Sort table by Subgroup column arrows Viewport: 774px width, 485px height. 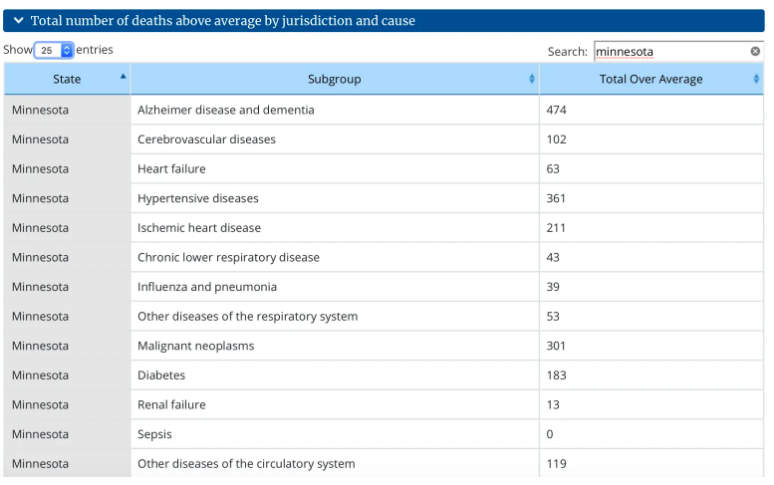coord(532,79)
